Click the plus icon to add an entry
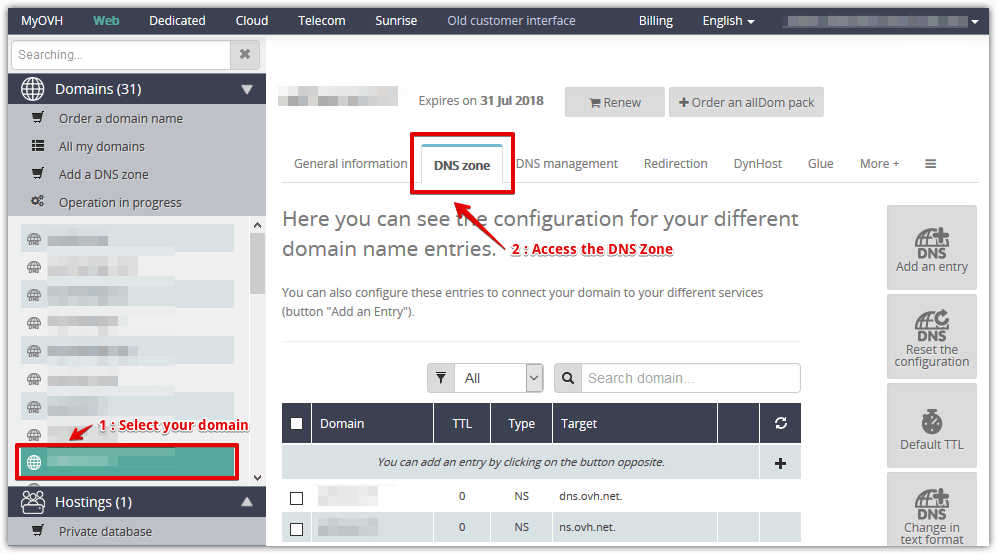 coord(780,464)
